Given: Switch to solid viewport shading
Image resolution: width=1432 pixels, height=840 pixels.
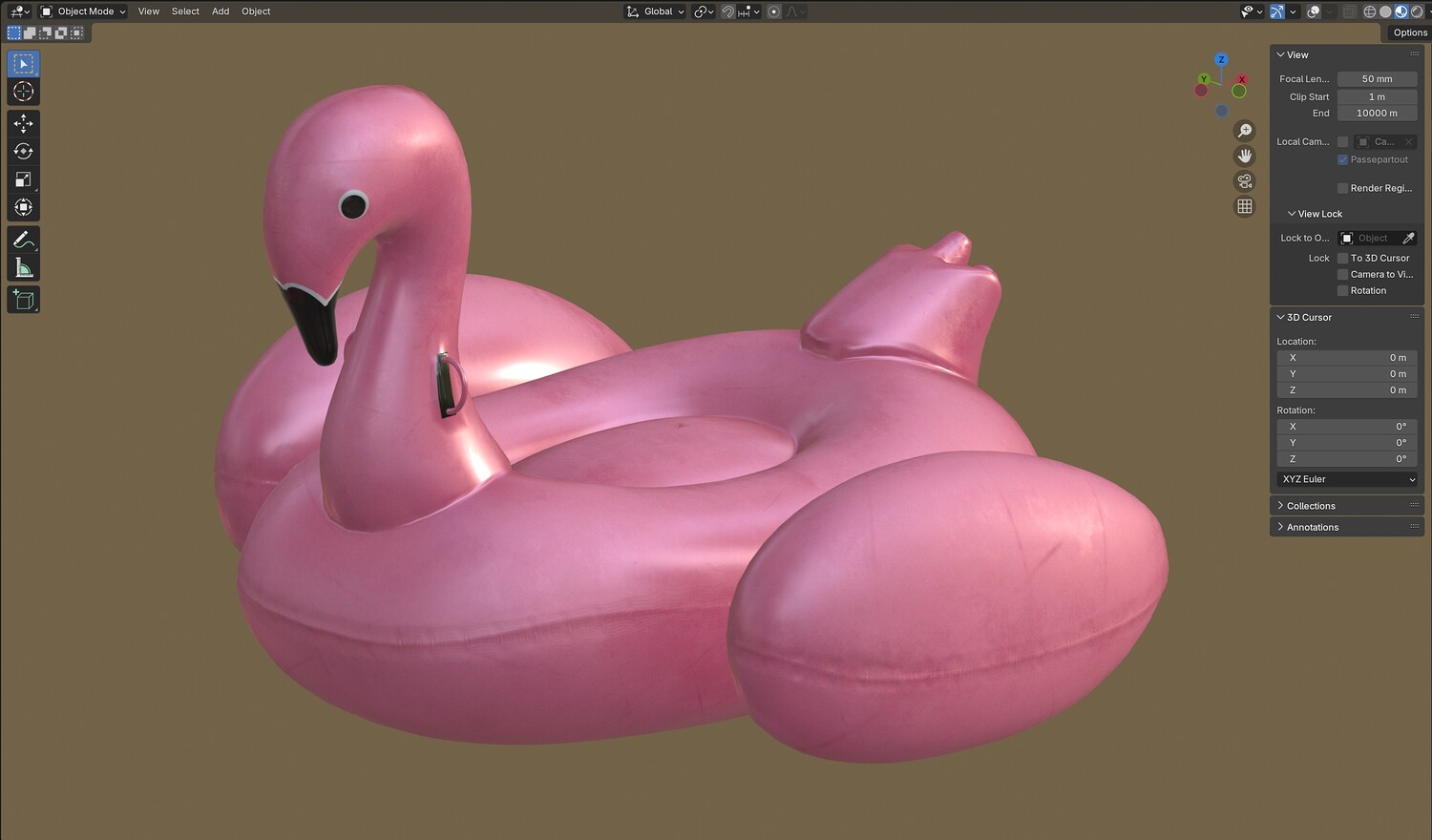Looking at the screenshot, I should 1385,11.
